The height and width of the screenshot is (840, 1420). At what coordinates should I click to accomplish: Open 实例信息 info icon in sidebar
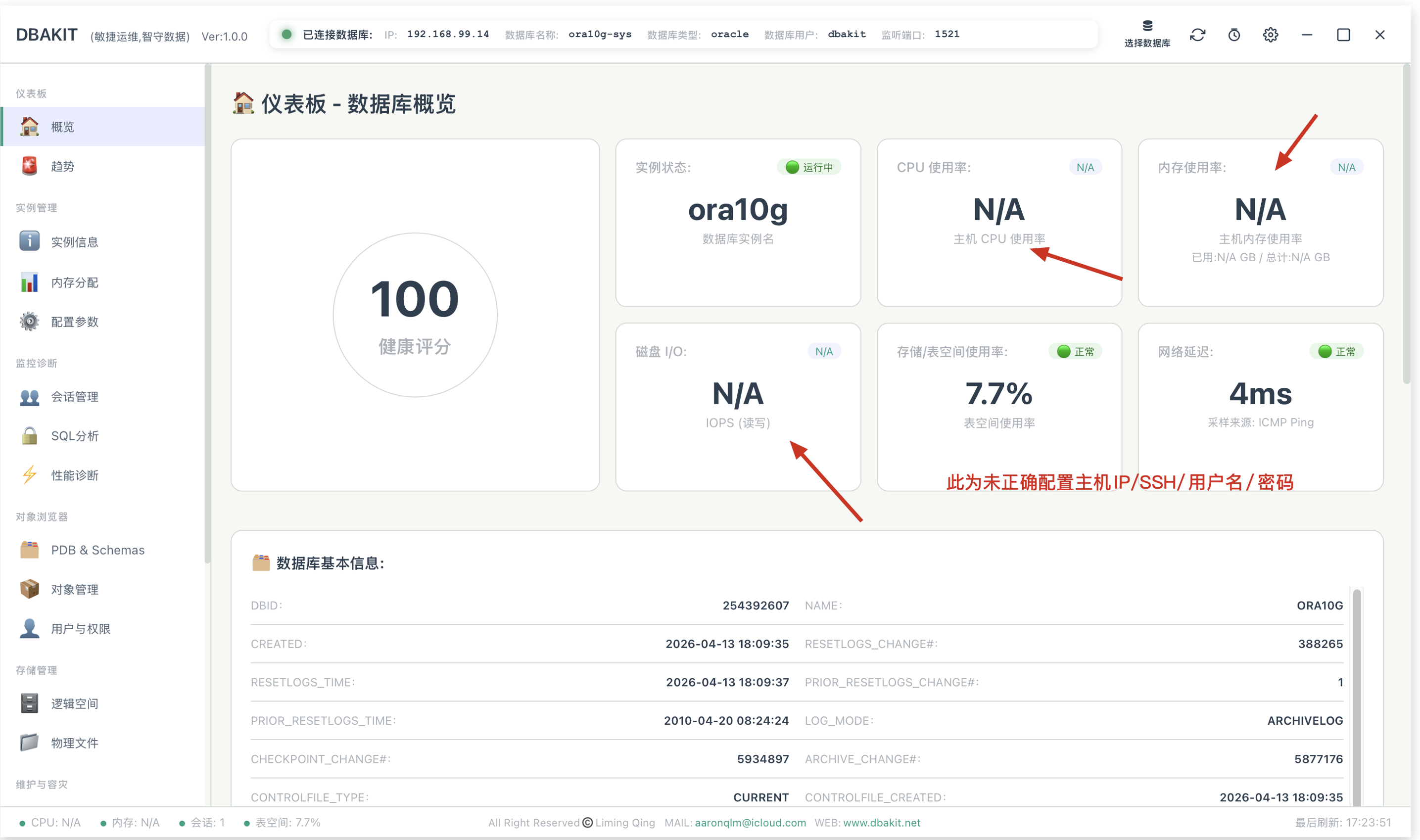[x=29, y=241]
